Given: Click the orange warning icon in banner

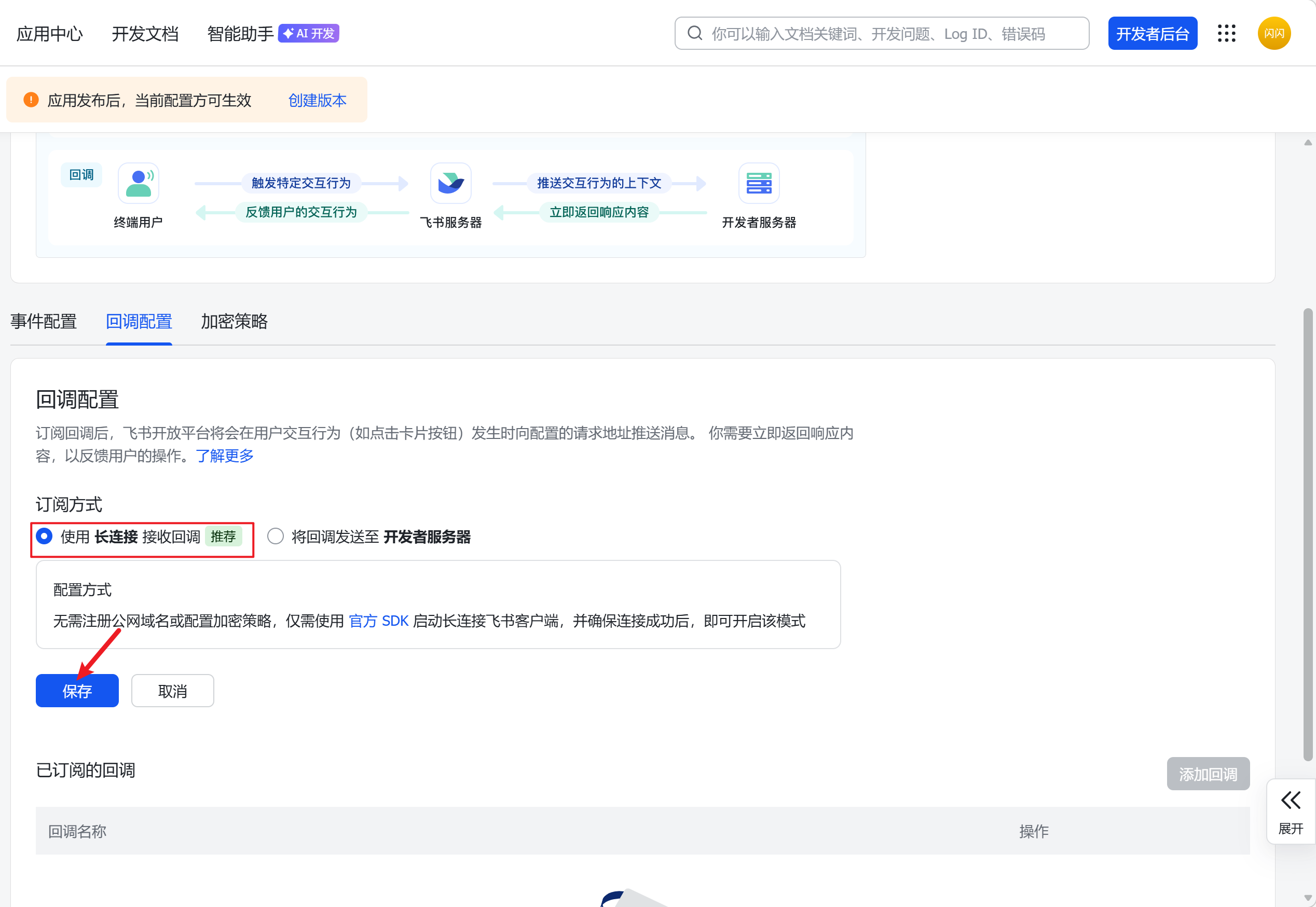Looking at the screenshot, I should pyautogui.click(x=31, y=100).
